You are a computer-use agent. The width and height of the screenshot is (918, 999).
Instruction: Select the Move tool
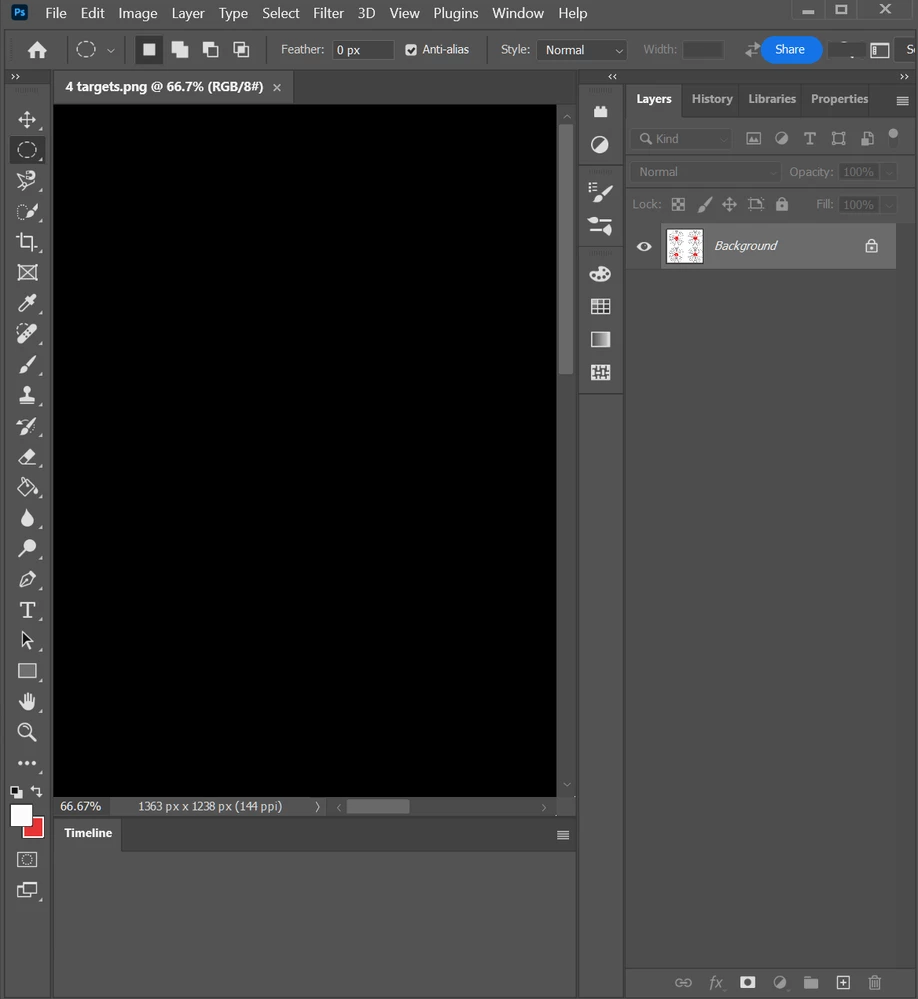pos(27,119)
